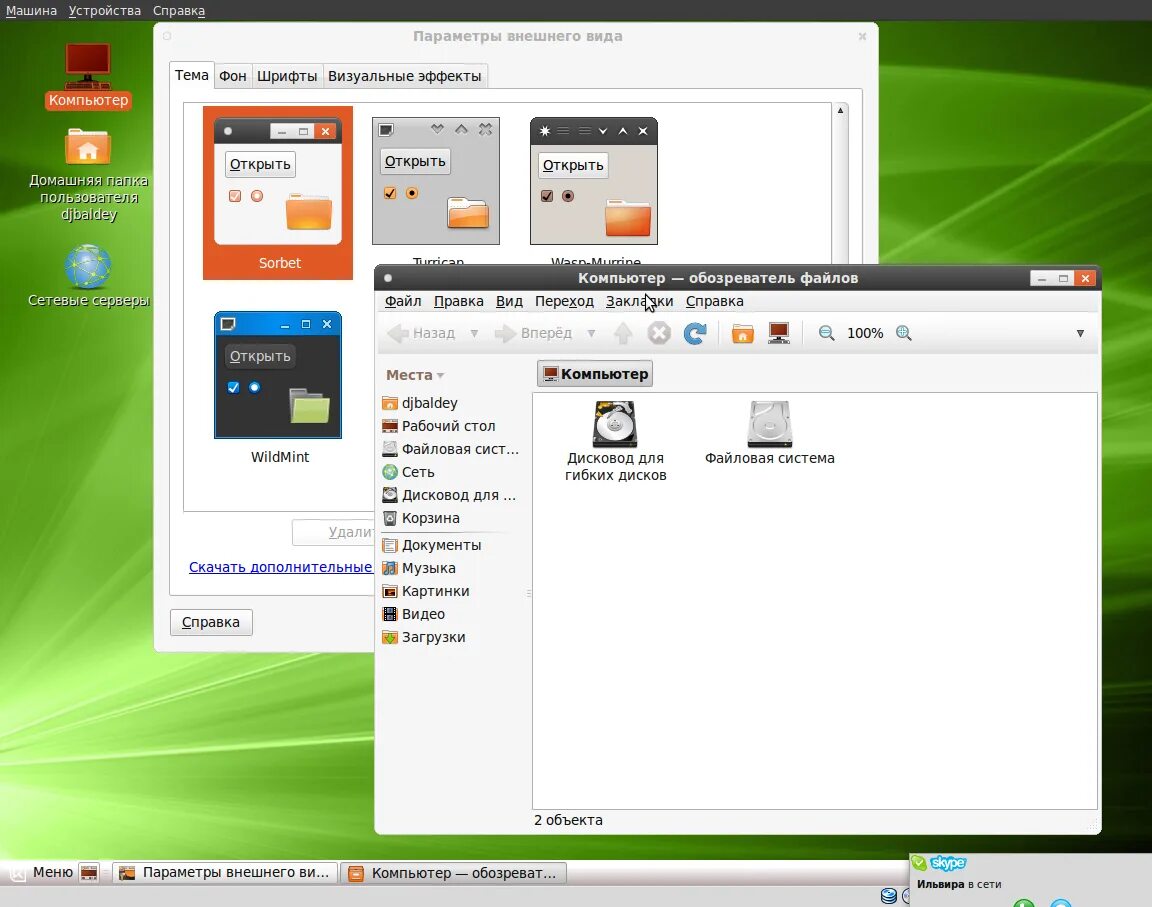Image resolution: width=1152 pixels, height=907 pixels.
Task: Switch to the Фон tab
Action: click(x=233, y=76)
